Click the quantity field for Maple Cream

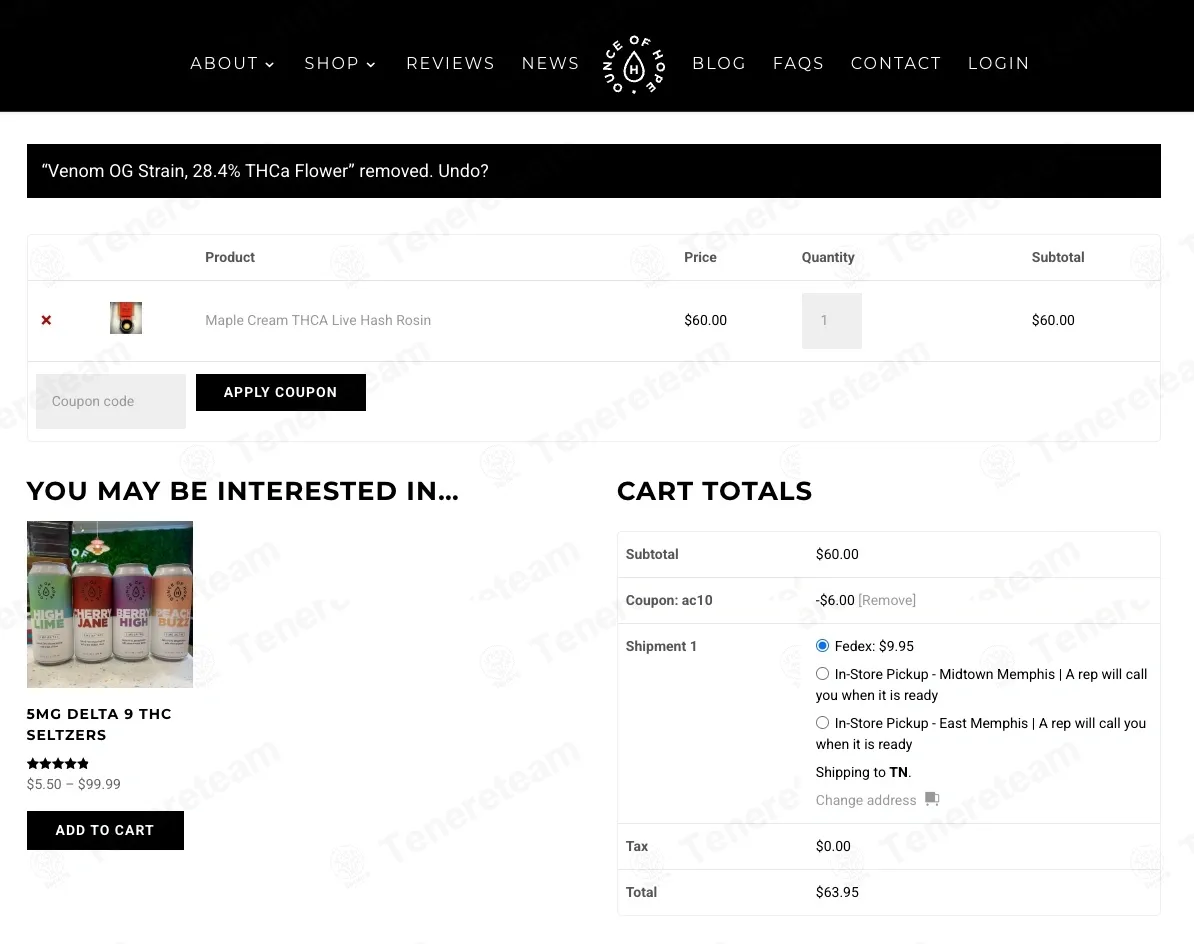coord(832,321)
